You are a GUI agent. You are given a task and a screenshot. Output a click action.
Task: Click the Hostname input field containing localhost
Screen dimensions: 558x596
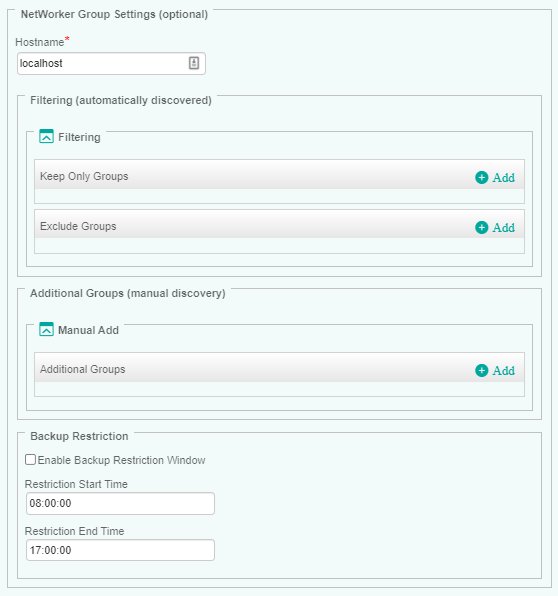111,63
